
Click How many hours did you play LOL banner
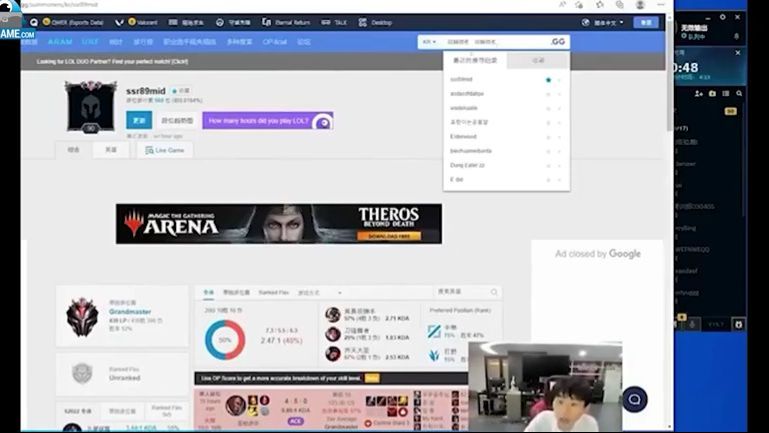tap(268, 121)
